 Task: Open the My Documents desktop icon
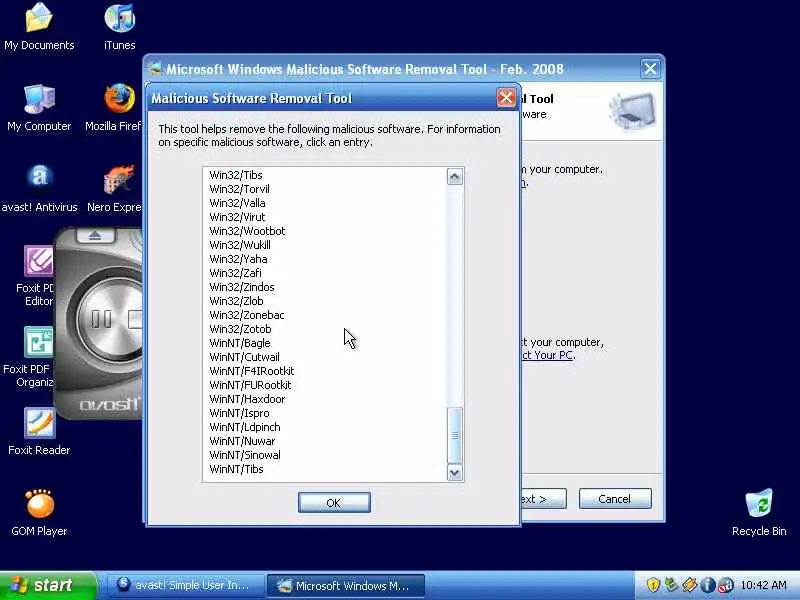tap(39, 27)
